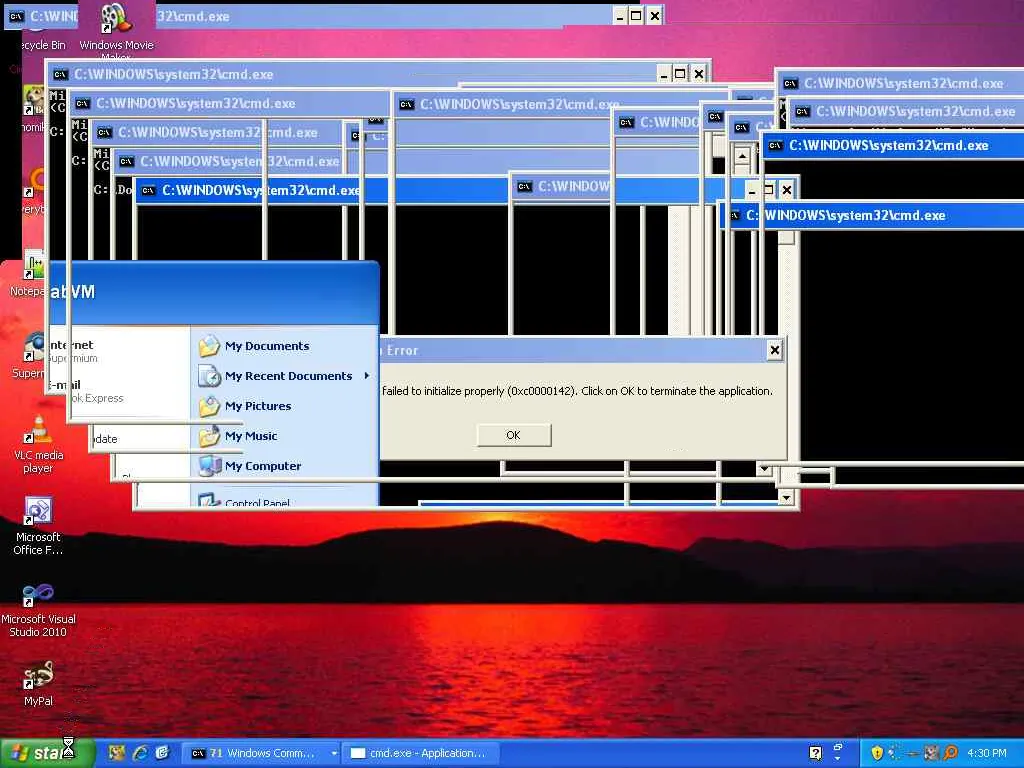1024x768 pixels.
Task: Click the My Documents folder icon in the Start menu
Action: coord(209,345)
